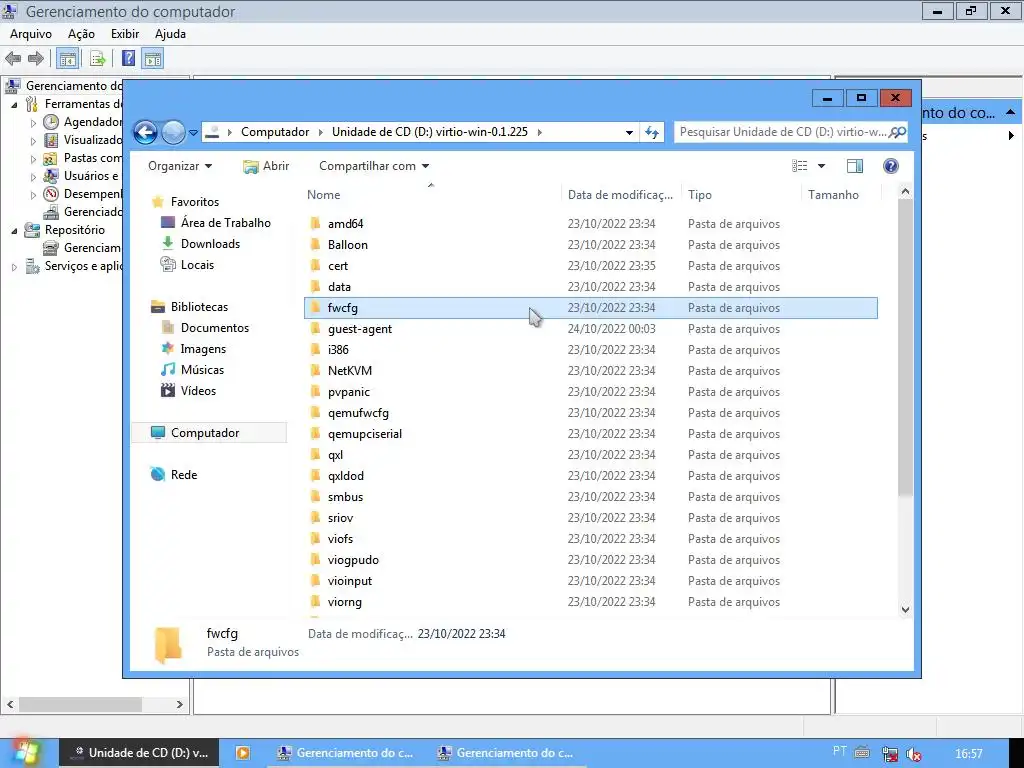Collapse the Repositório tree node

[14, 231]
